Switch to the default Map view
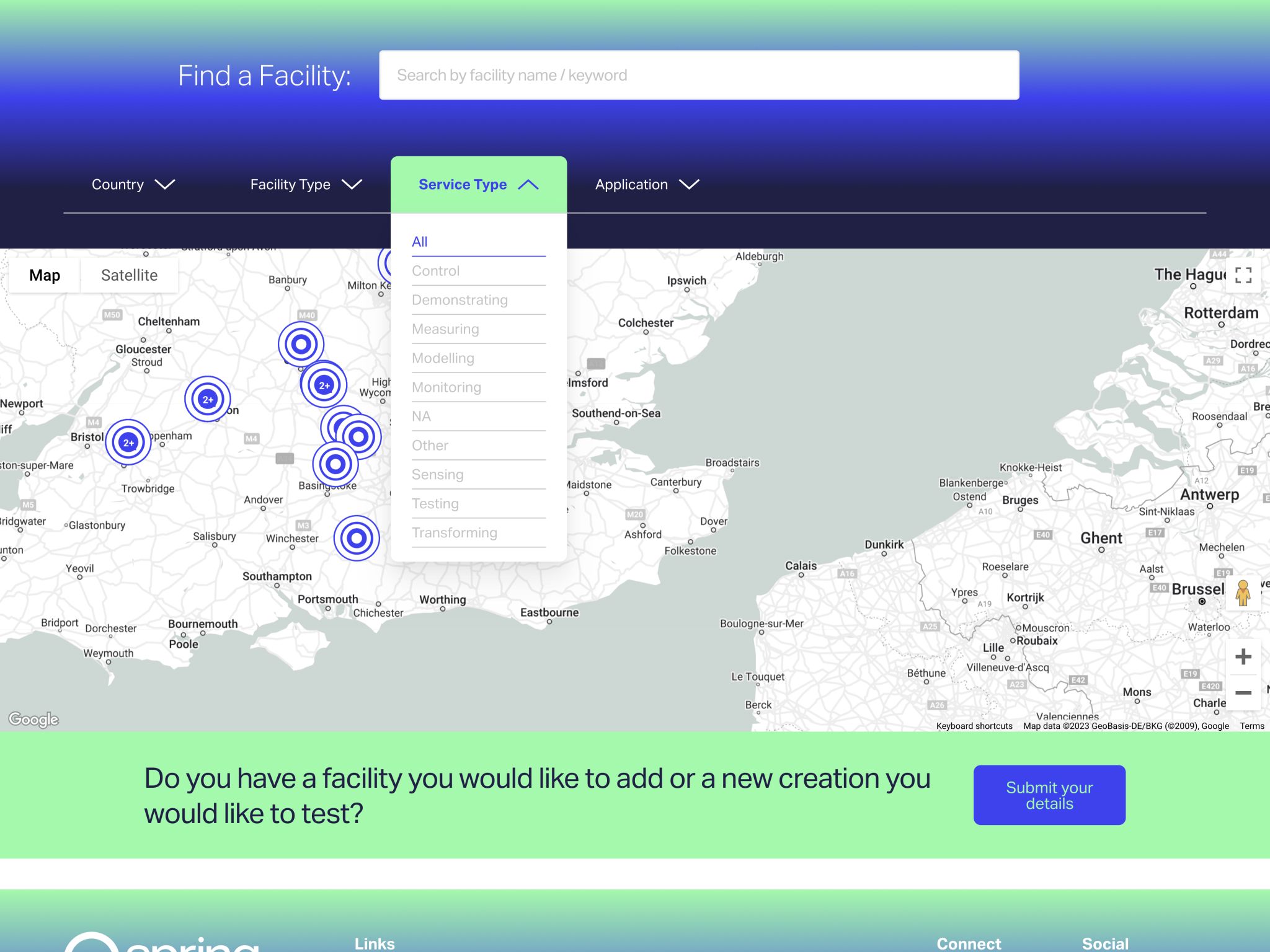 click(45, 275)
